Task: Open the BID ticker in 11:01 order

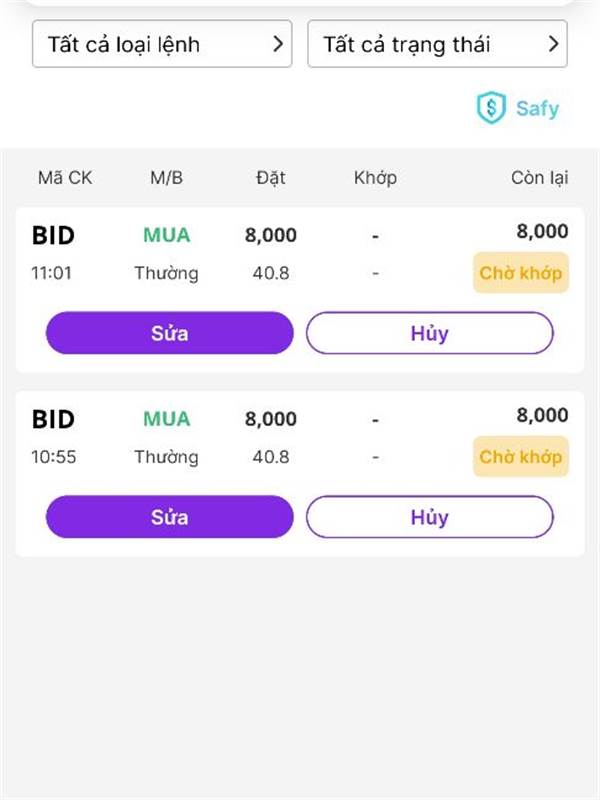Action: click(x=54, y=235)
